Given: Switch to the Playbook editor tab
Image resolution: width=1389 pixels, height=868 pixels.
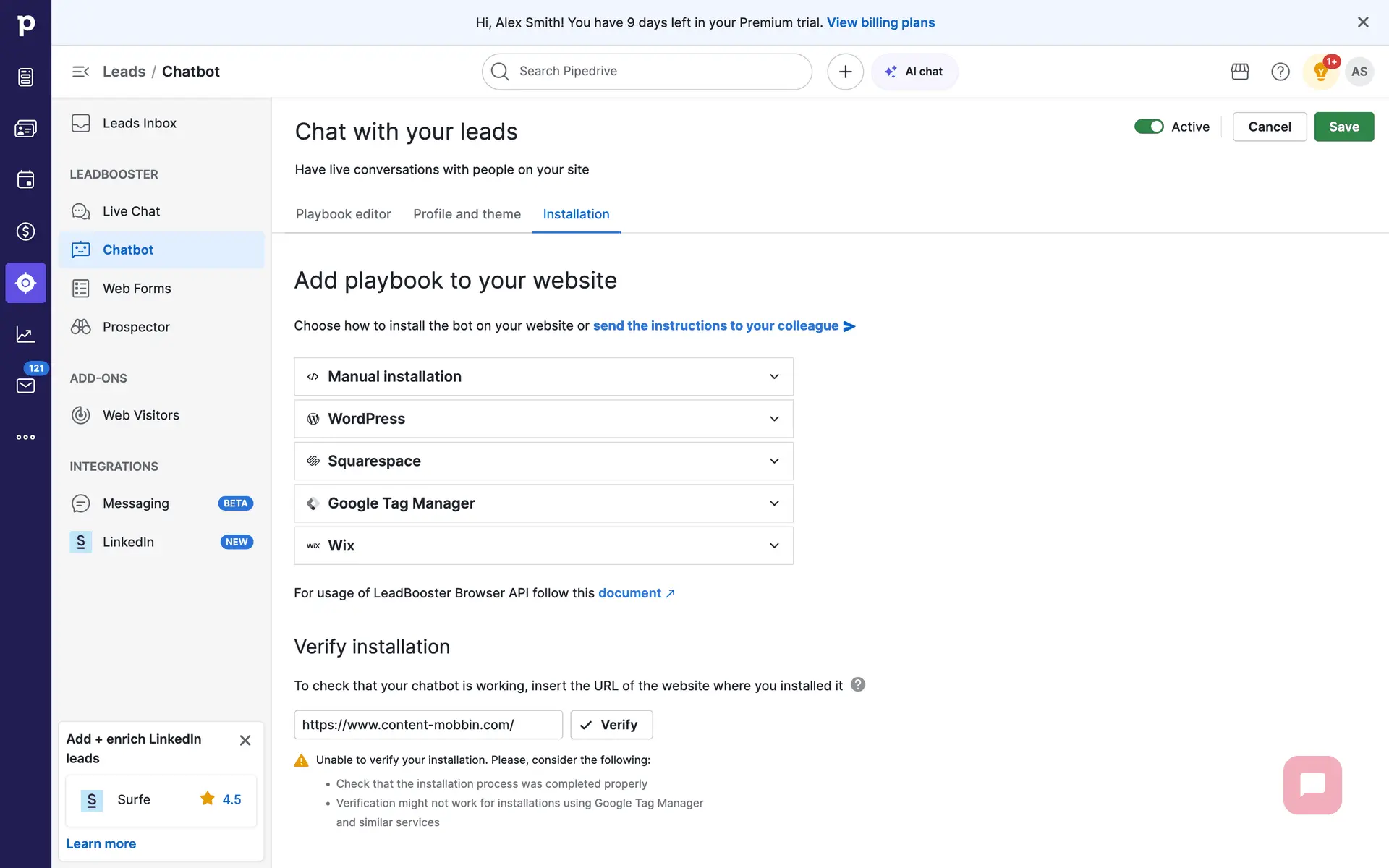Looking at the screenshot, I should point(343,214).
